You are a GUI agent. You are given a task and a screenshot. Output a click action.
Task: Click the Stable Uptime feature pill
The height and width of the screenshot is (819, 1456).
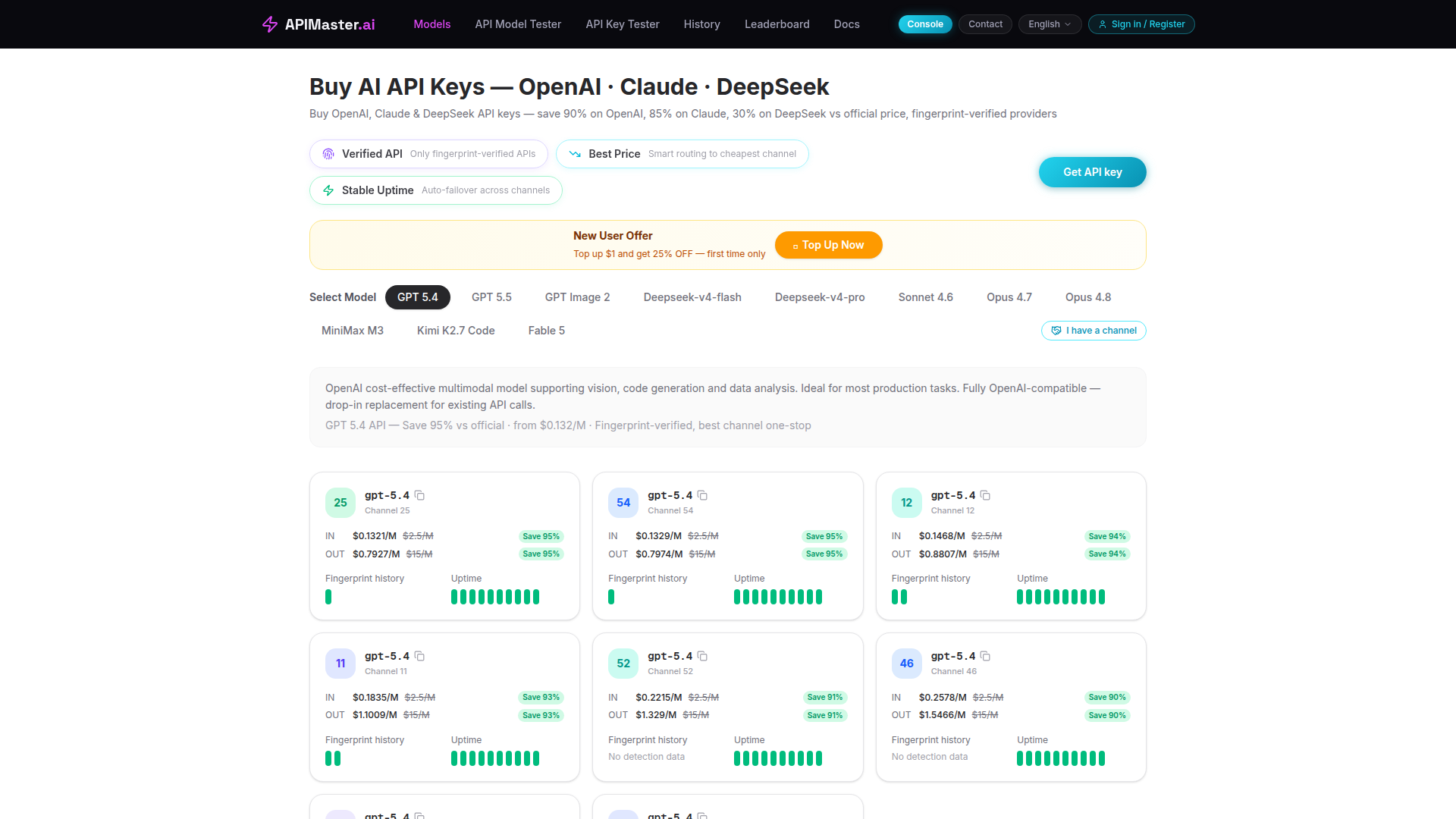(x=436, y=190)
